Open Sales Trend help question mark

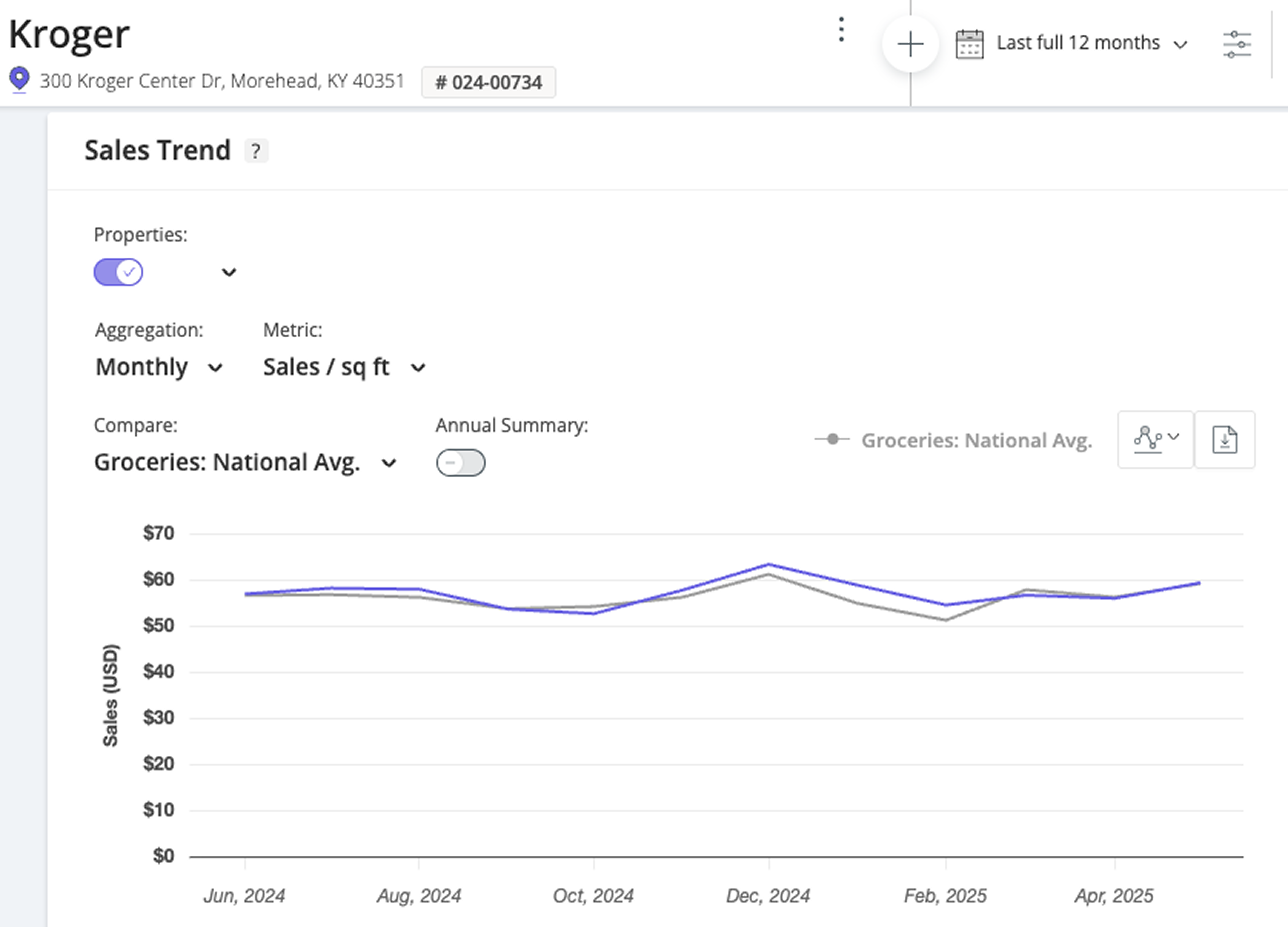coord(256,151)
